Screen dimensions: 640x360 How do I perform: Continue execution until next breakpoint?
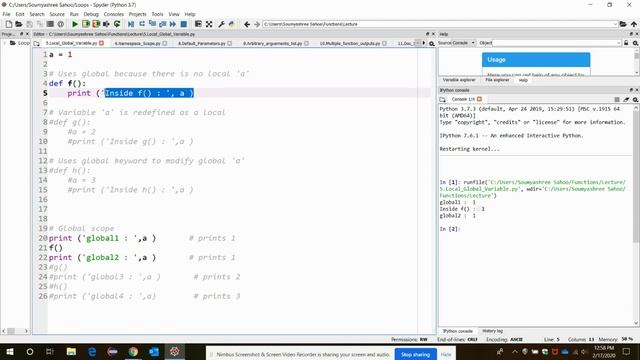(173, 24)
